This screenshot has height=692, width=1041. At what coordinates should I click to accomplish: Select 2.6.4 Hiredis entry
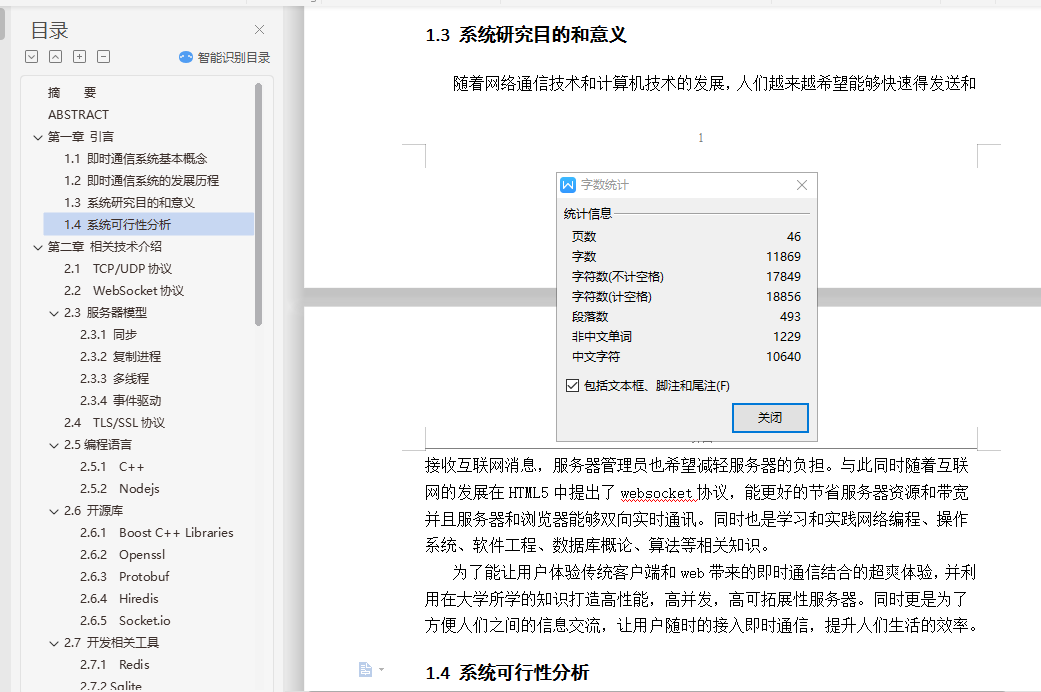point(119,598)
